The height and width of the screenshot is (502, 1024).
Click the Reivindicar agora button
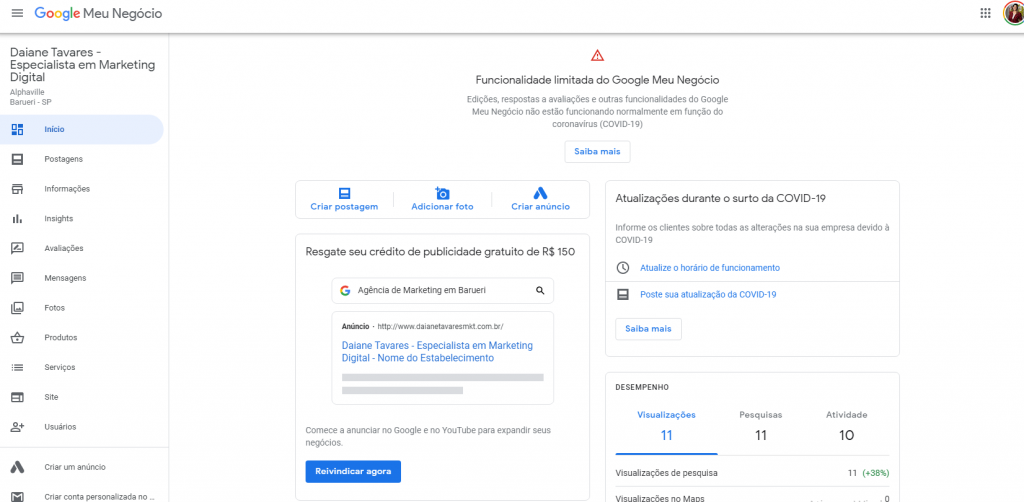[353, 471]
